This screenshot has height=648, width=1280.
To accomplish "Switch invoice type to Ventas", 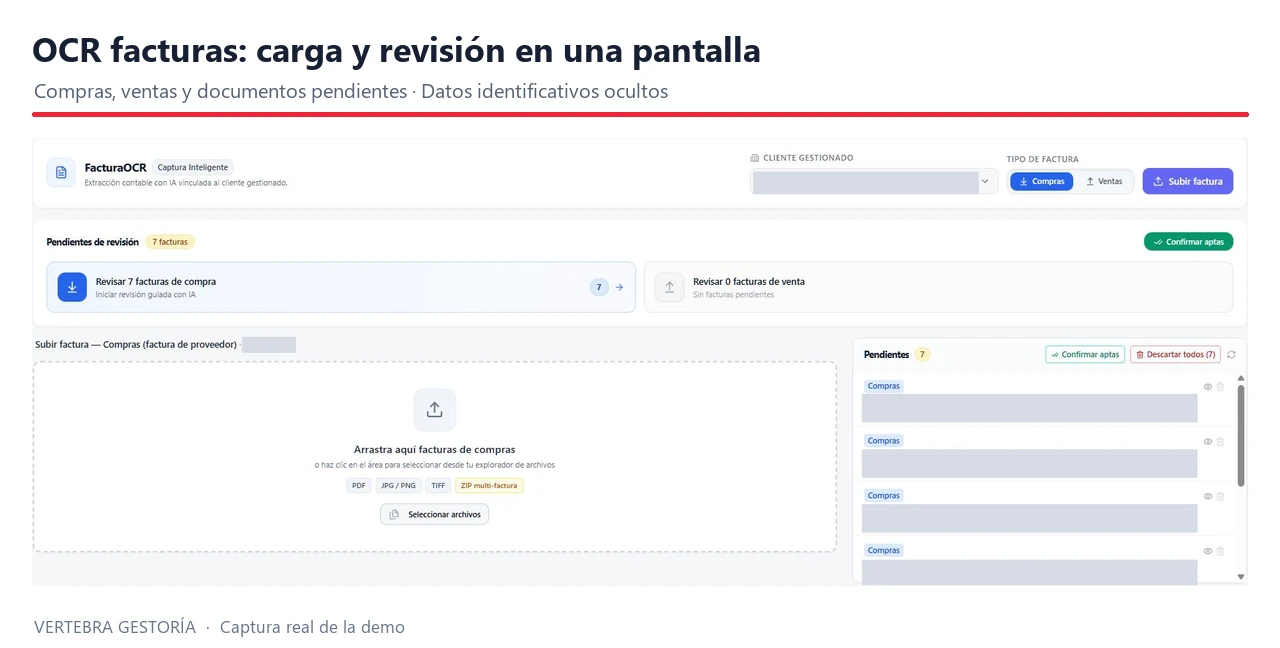I will (1104, 181).
